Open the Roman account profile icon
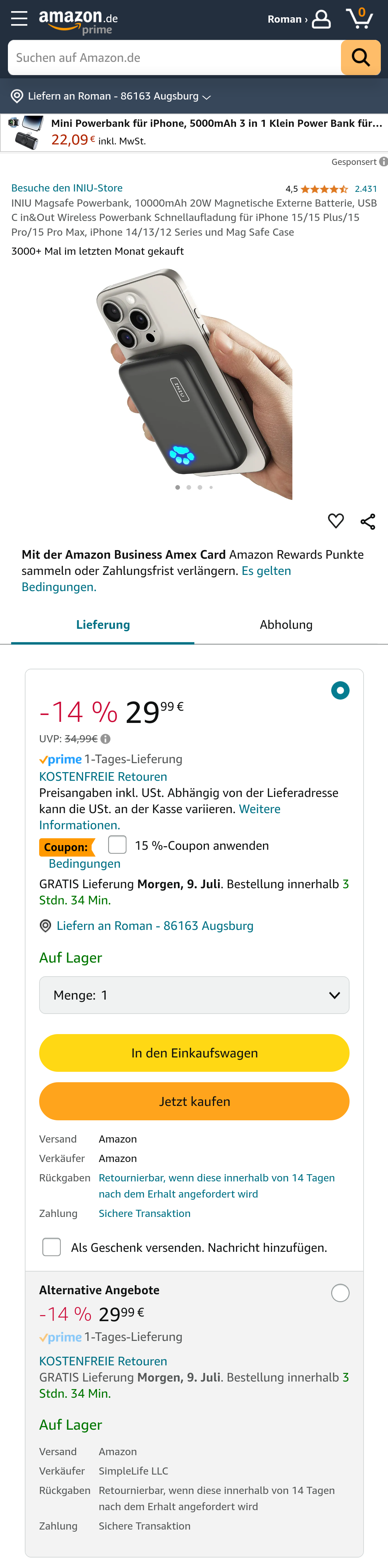388x1568 pixels. click(x=321, y=19)
